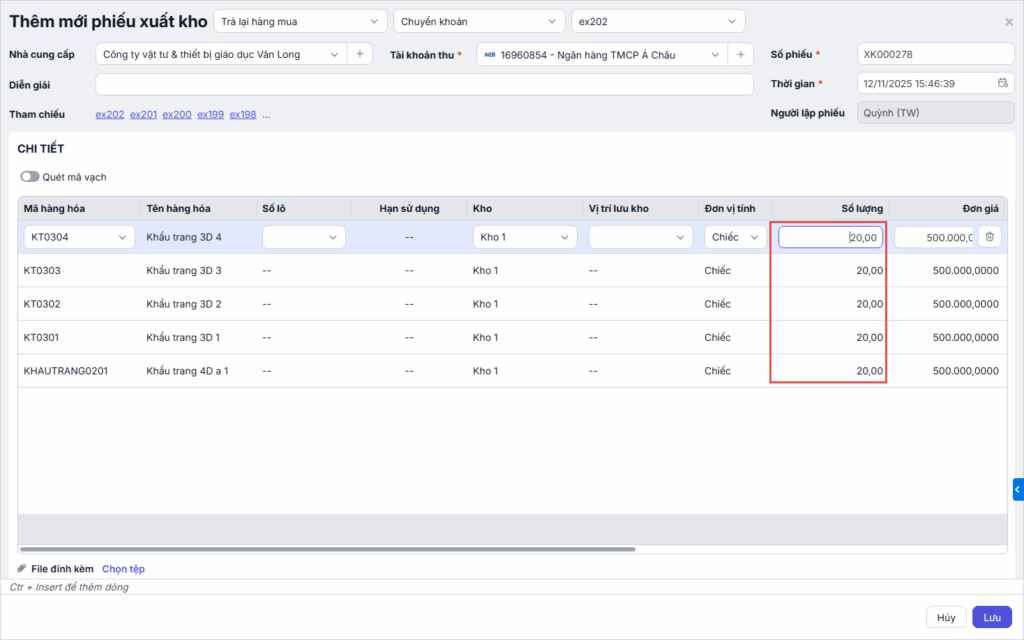Open the Chiếc unit dropdown
The width and height of the screenshot is (1024, 640).
pos(735,237)
